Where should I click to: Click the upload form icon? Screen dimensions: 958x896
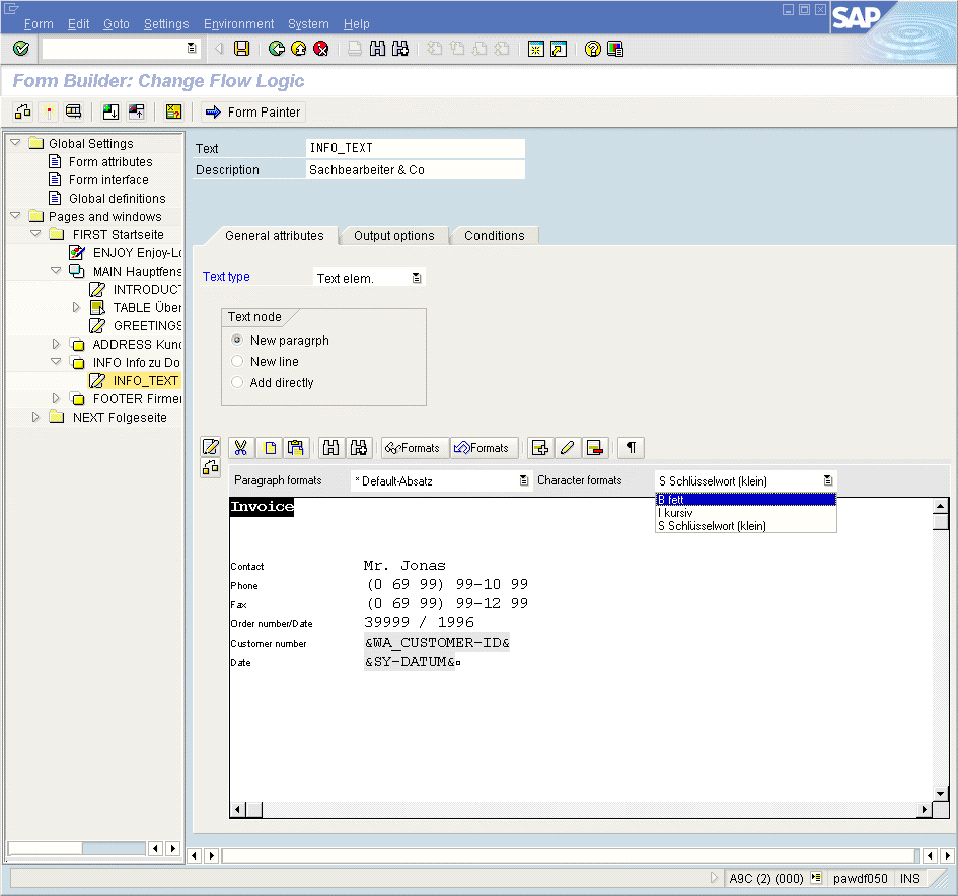(136, 112)
